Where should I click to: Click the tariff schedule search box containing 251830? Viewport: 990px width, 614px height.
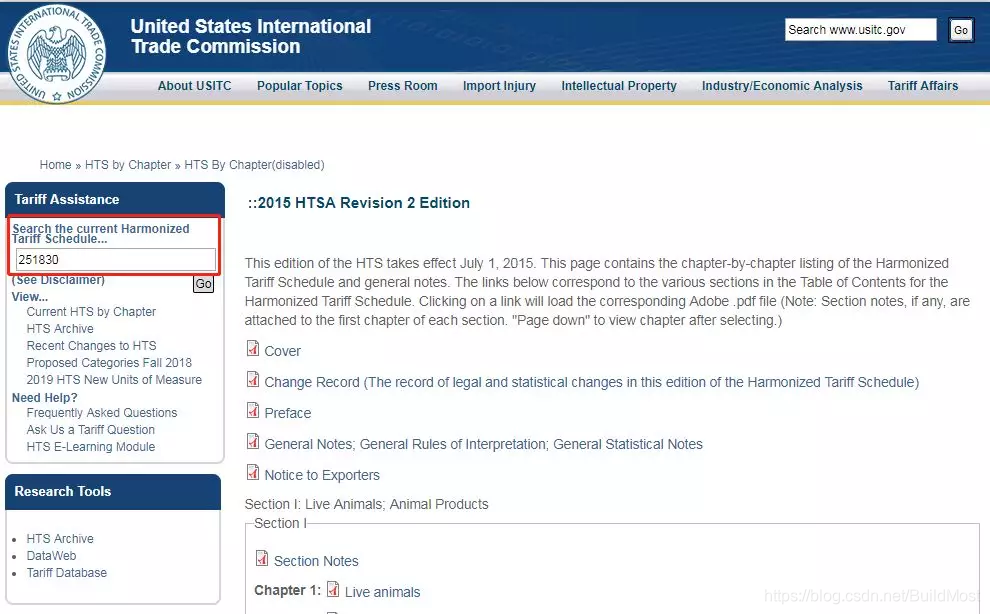(x=116, y=260)
